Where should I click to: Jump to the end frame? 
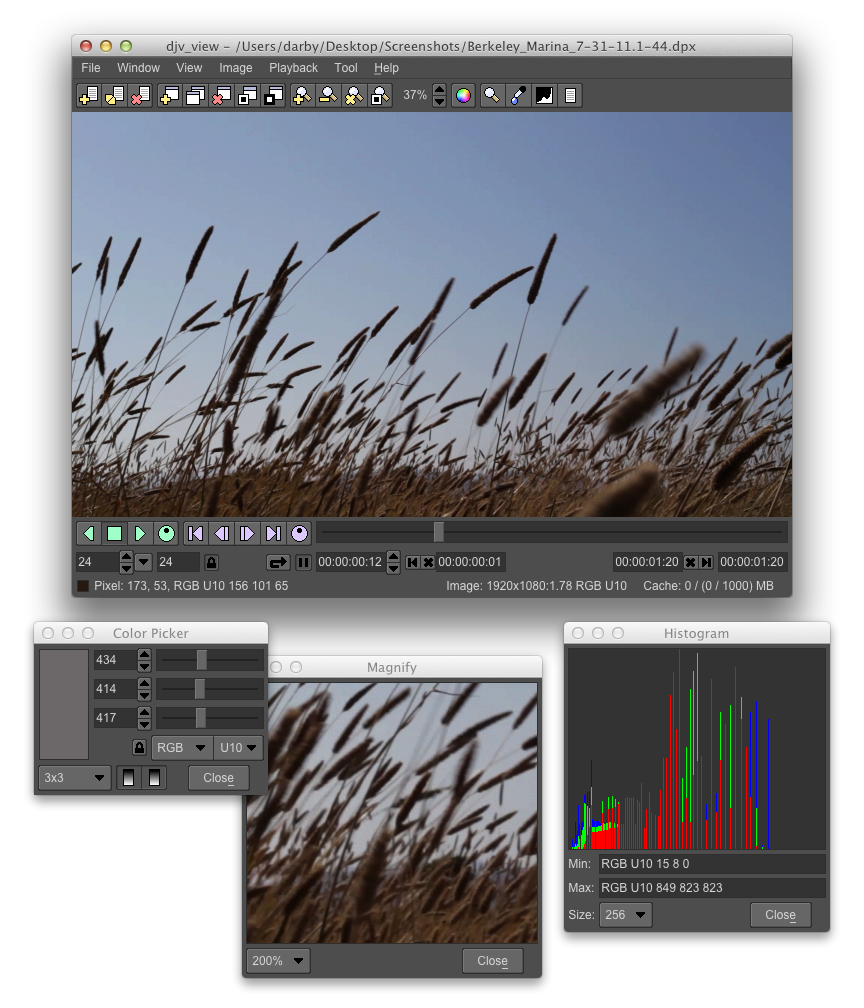(274, 534)
